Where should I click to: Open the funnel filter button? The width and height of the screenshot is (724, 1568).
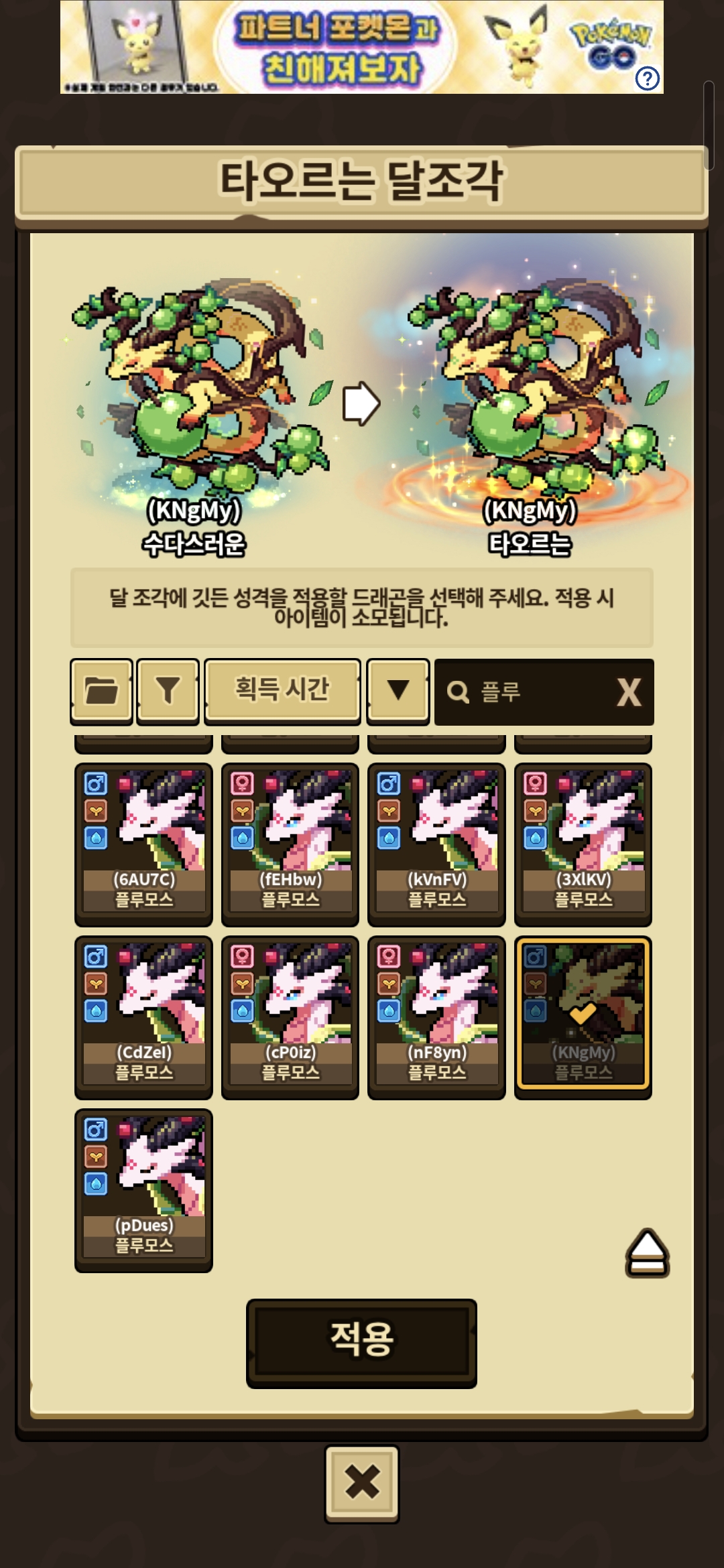coord(168,691)
